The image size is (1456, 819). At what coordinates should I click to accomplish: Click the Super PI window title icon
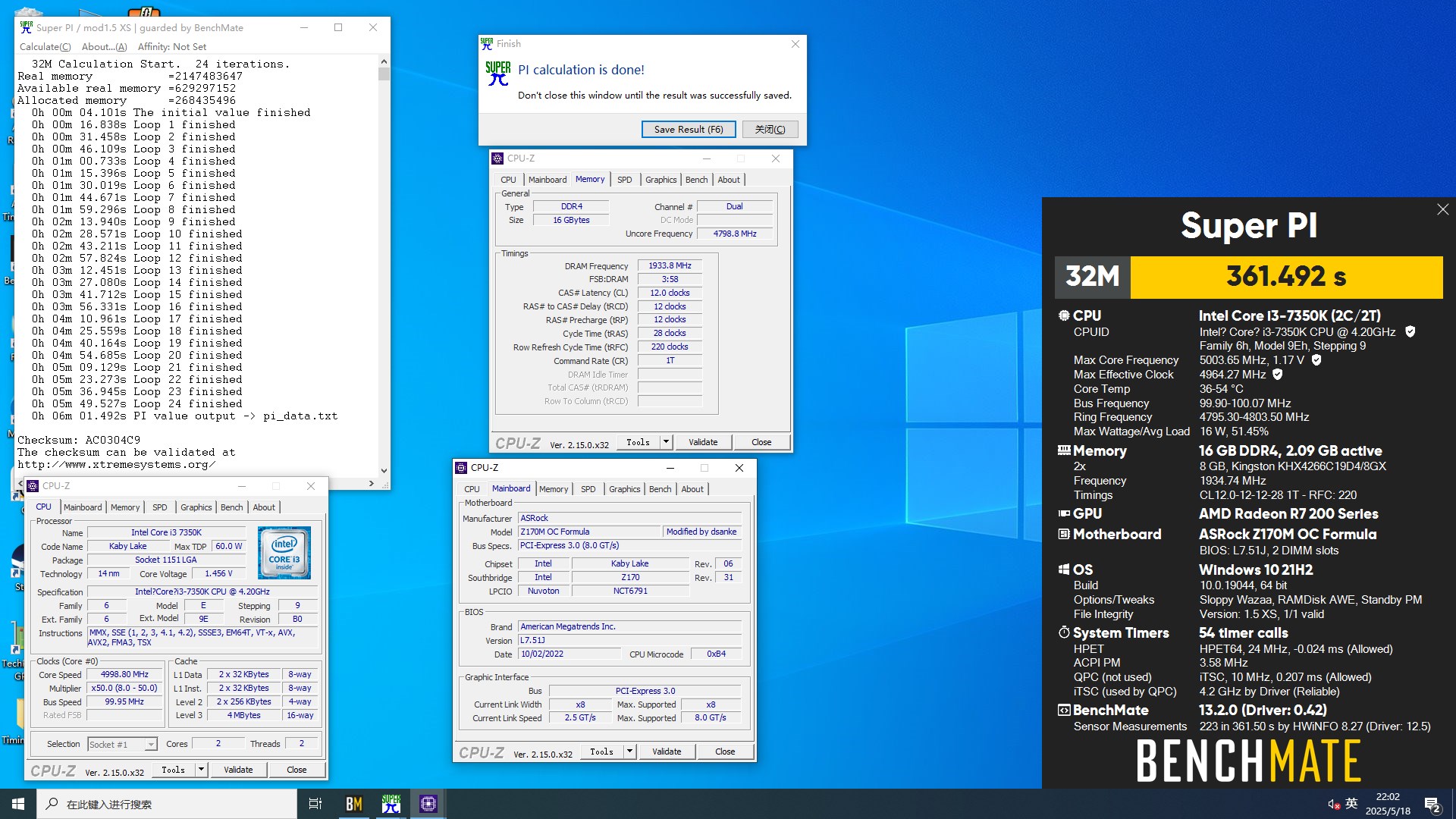(27, 27)
